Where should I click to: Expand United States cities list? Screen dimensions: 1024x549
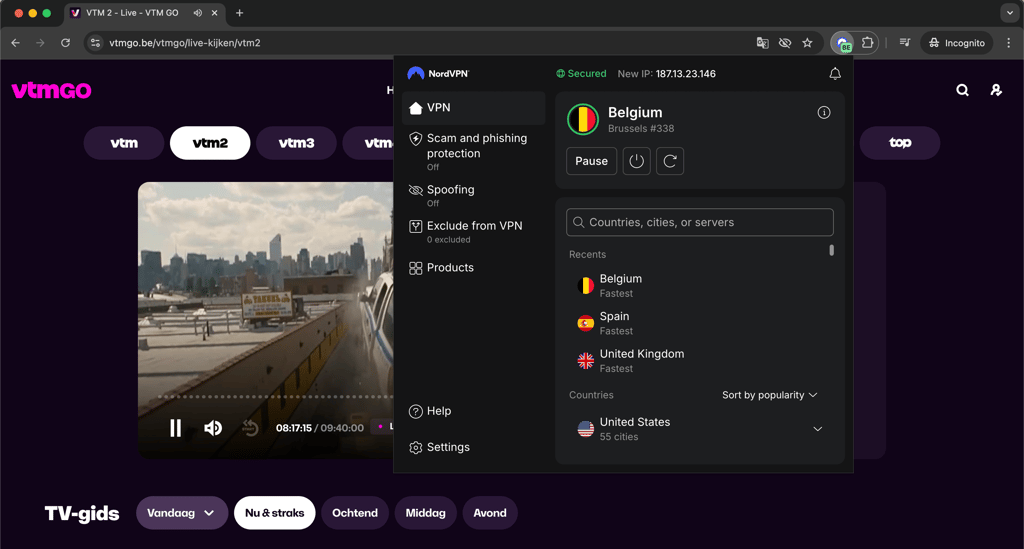[817, 429]
